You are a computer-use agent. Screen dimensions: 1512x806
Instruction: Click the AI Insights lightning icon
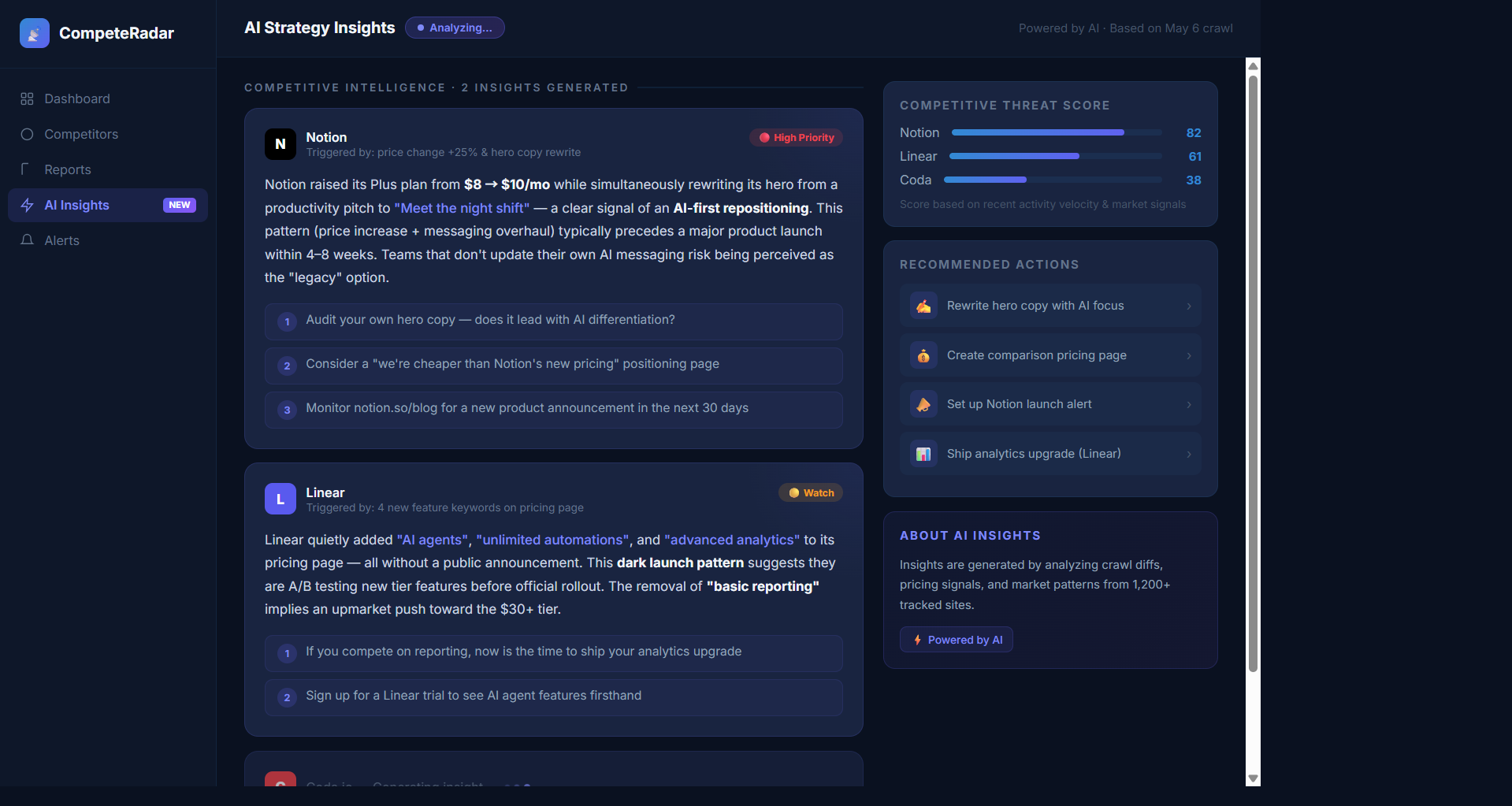[x=27, y=205]
